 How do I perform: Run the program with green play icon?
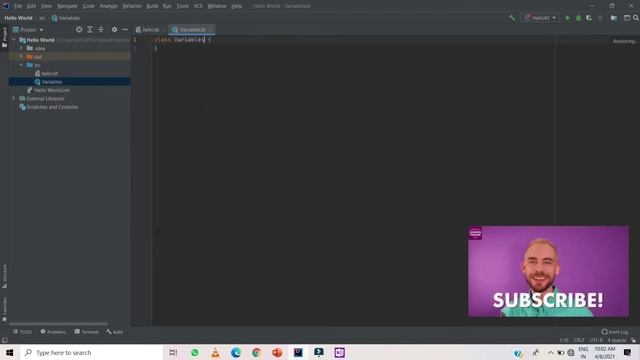567,18
